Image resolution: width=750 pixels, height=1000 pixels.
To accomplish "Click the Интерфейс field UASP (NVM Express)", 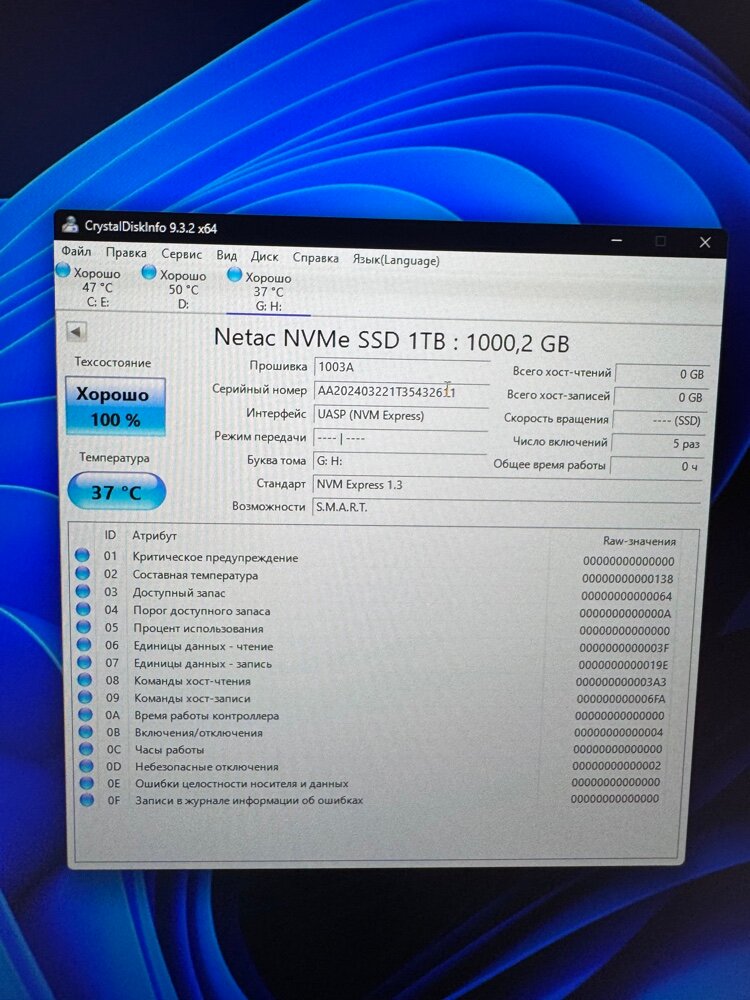I will click(401, 415).
